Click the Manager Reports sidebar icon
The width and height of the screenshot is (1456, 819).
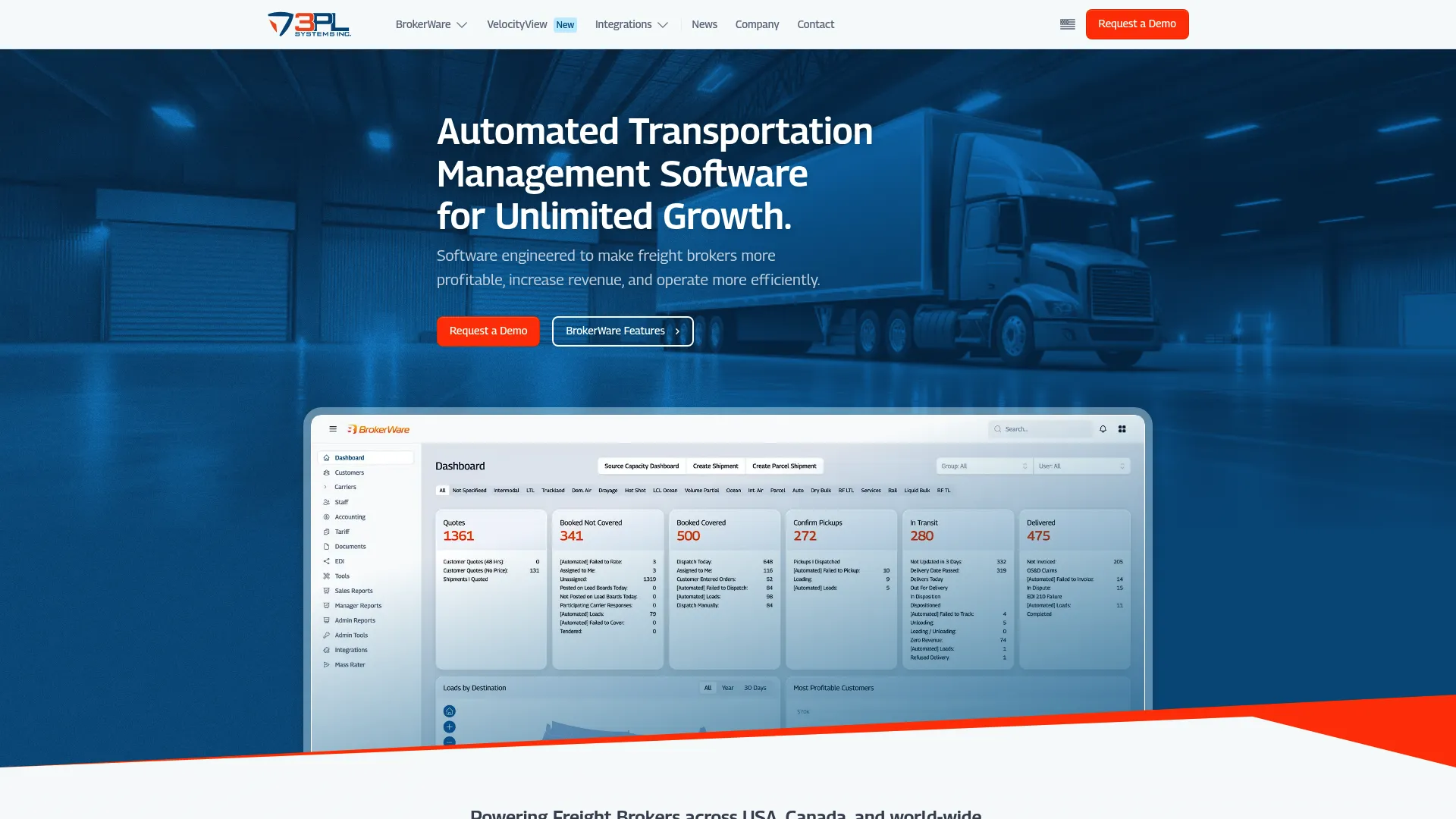pyautogui.click(x=326, y=606)
